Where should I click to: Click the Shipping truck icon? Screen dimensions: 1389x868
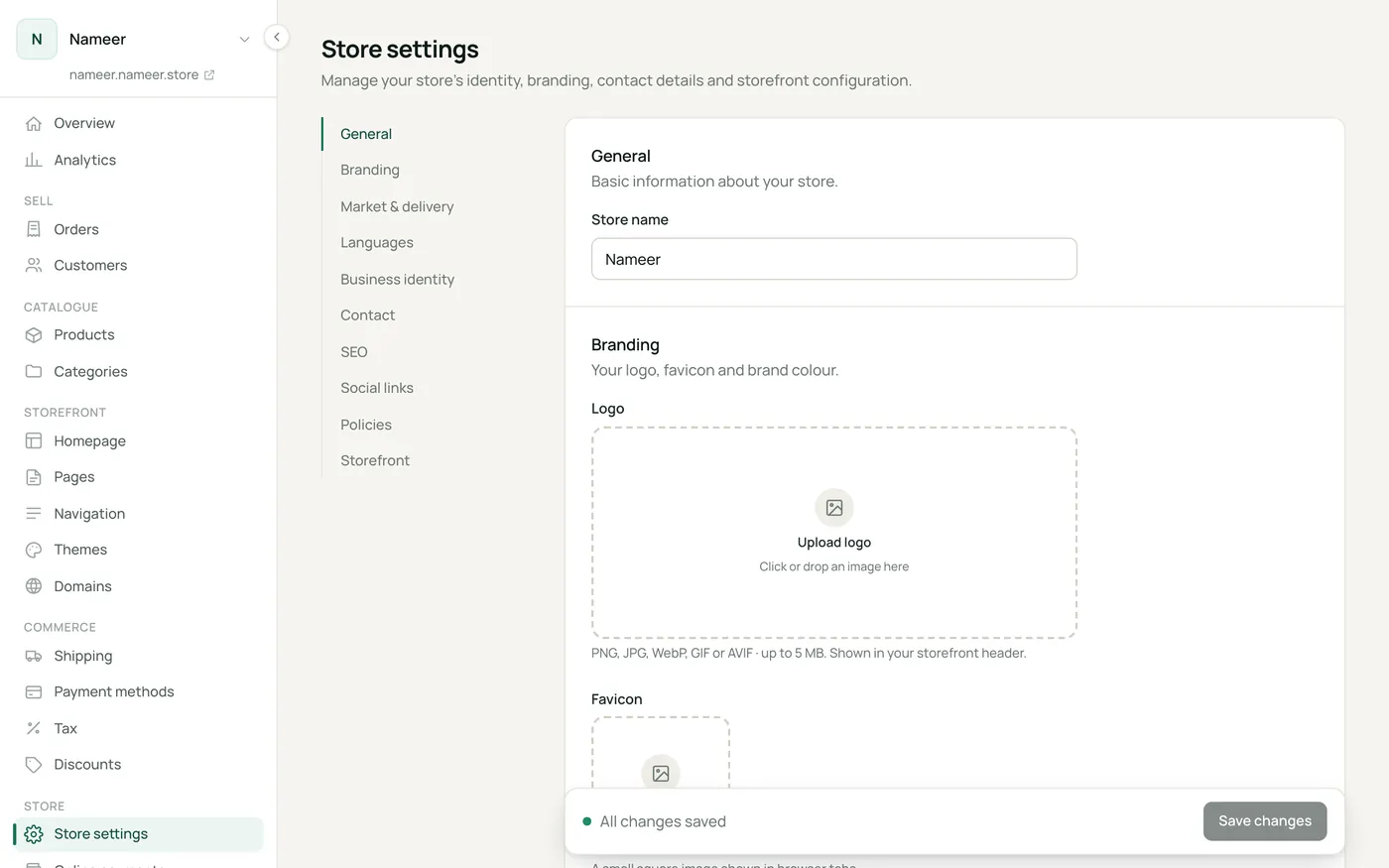point(34,656)
